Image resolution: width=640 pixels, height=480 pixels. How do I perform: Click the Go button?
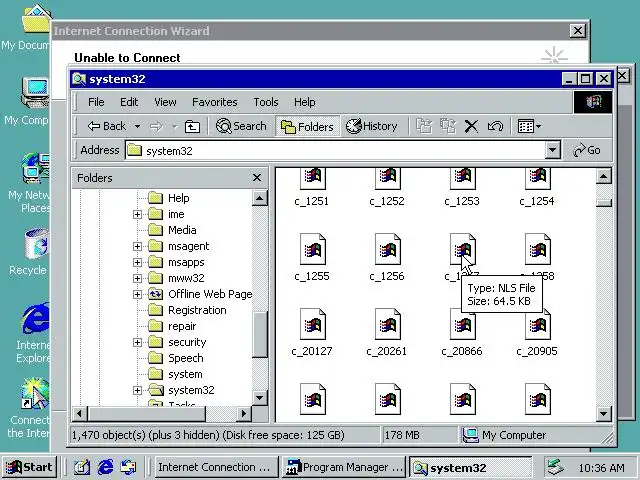point(587,151)
